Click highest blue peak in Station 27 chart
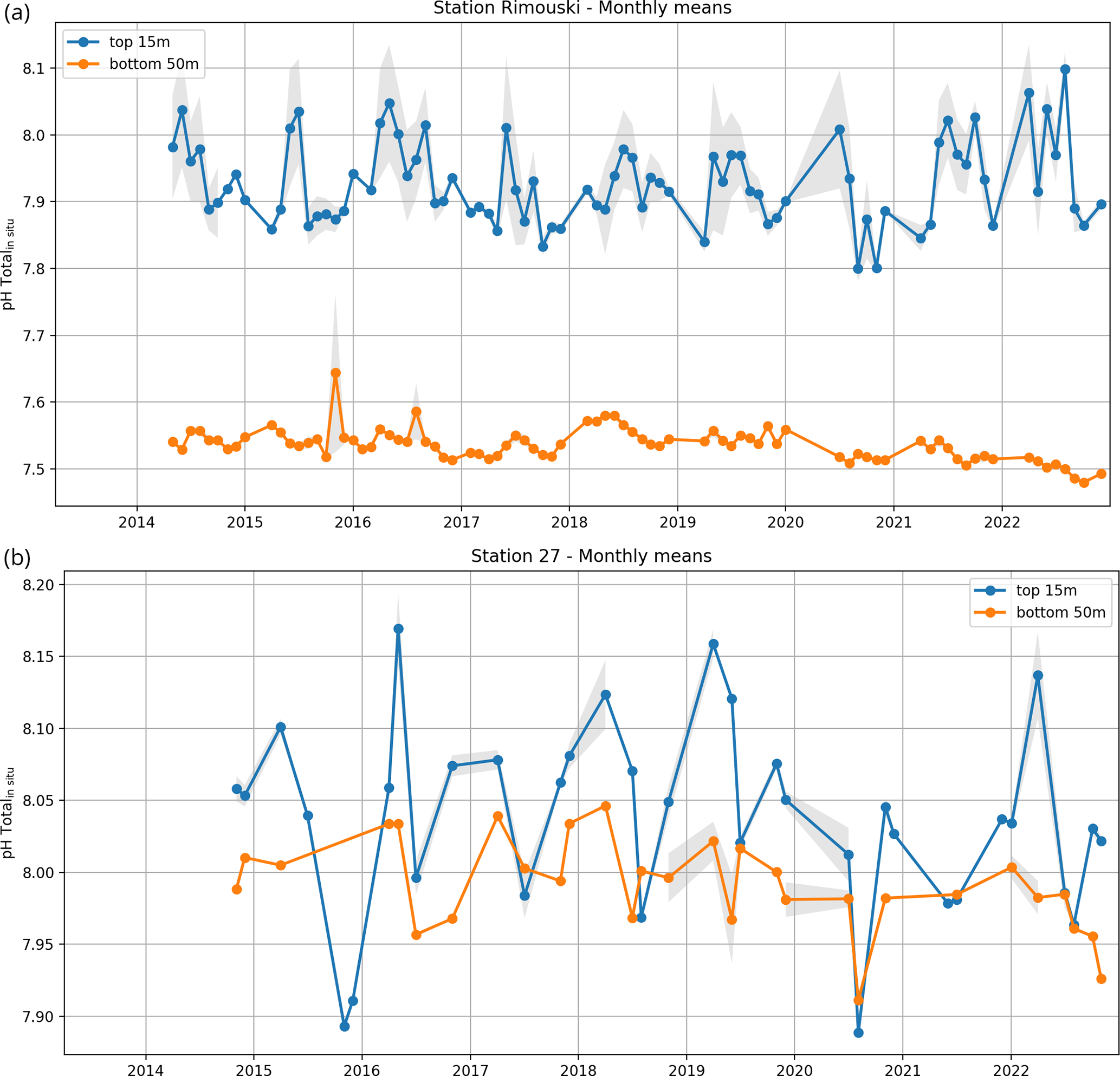The width and height of the screenshot is (1120, 1076). 398,629
